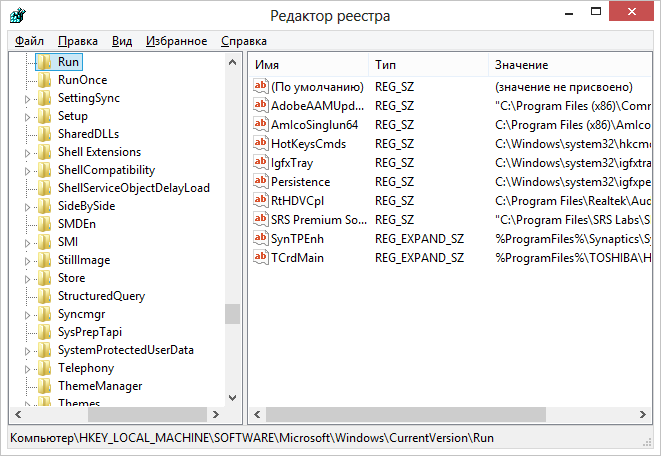The width and height of the screenshot is (661, 456).
Task: Expand the SMI tree node
Action: coord(27,243)
